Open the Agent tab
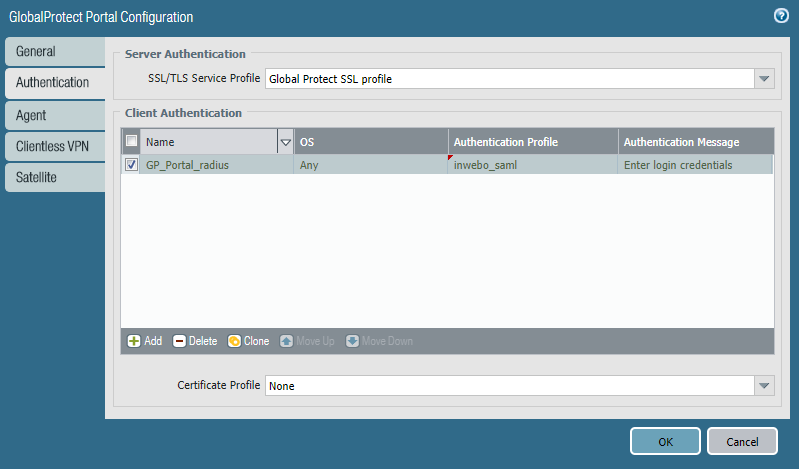This screenshot has width=799, height=469. [x=54, y=116]
